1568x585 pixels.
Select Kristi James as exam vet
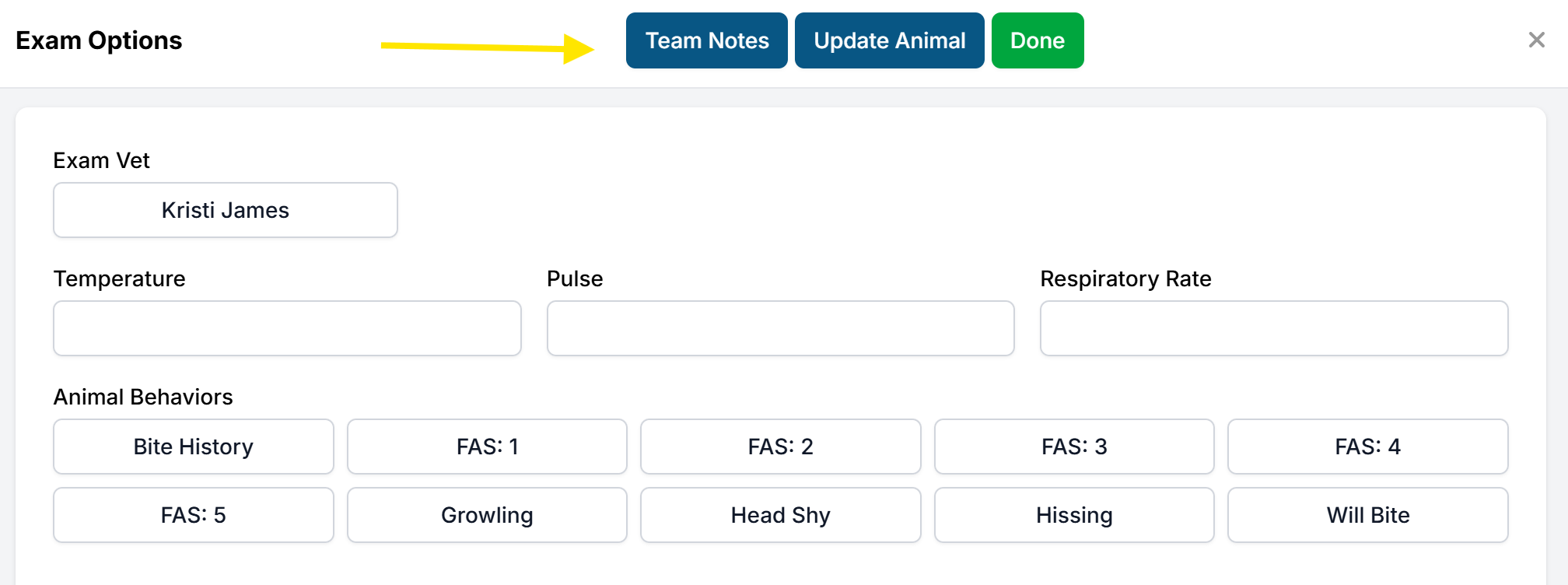(225, 210)
